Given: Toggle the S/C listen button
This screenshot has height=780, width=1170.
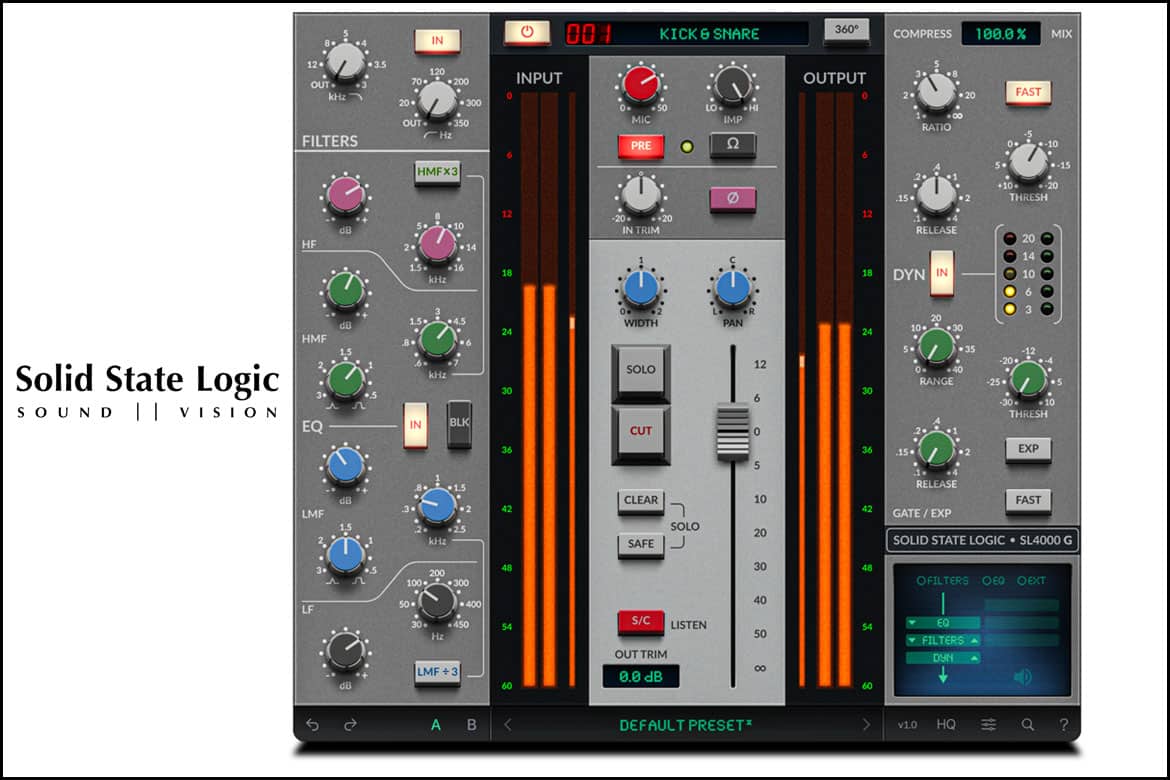Looking at the screenshot, I should click(x=641, y=621).
